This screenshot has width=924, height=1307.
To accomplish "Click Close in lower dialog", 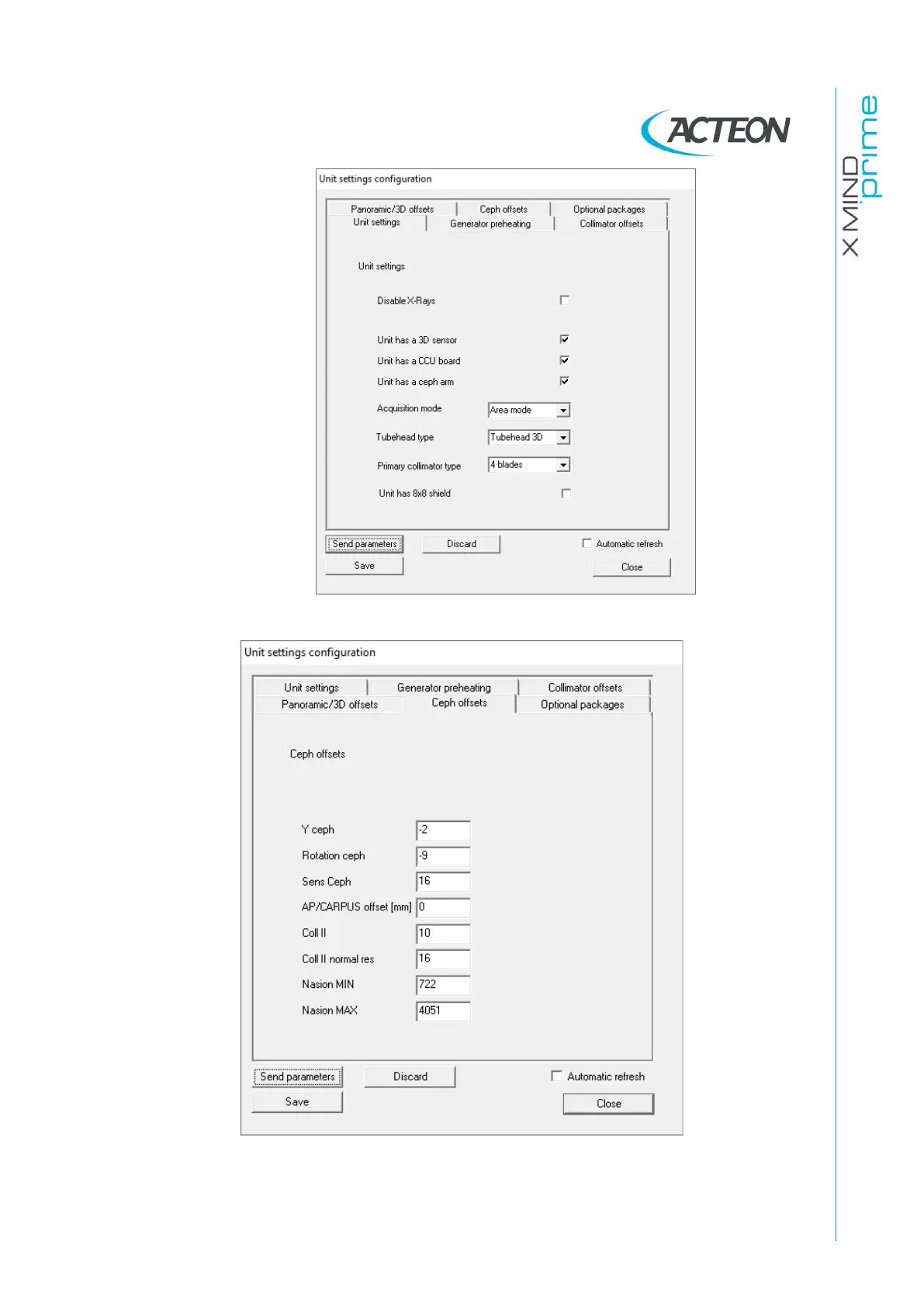I will [609, 1104].
